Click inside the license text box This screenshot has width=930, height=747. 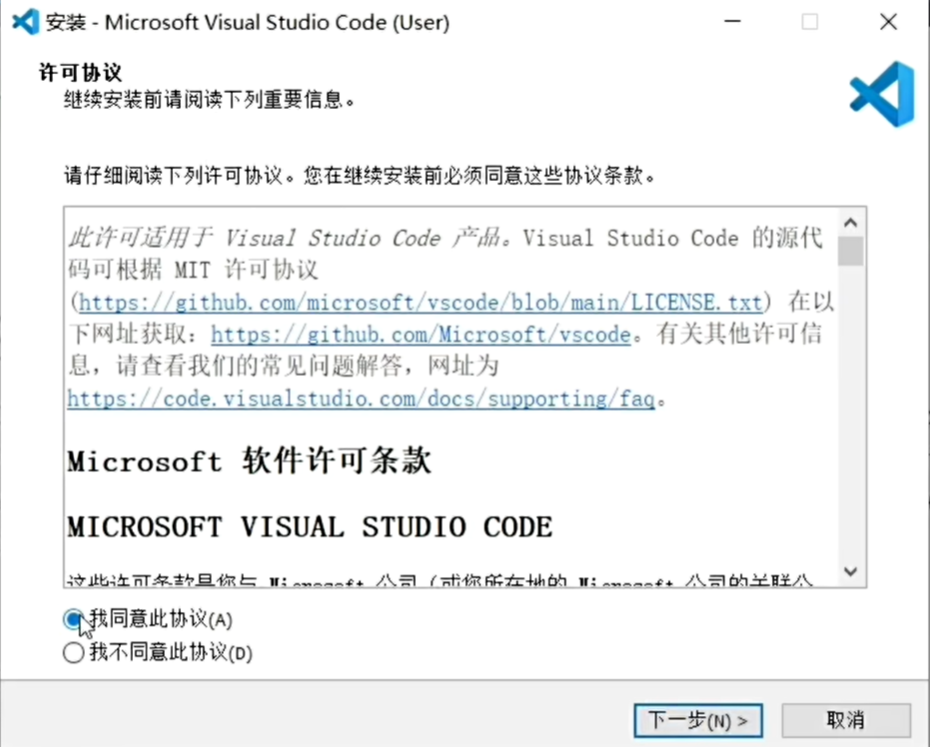point(451,398)
